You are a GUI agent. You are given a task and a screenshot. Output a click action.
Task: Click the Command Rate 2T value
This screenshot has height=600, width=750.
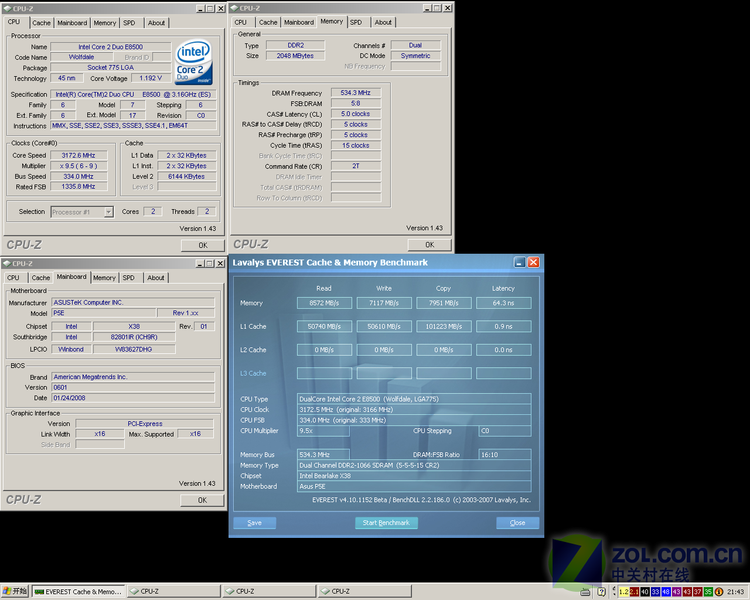pos(355,166)
